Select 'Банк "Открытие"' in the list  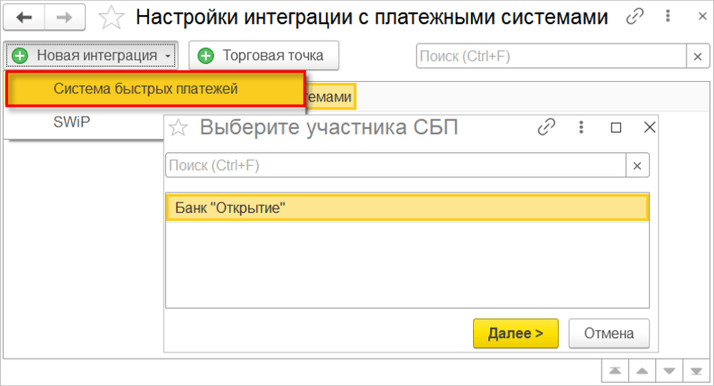[x=407, y=208]
